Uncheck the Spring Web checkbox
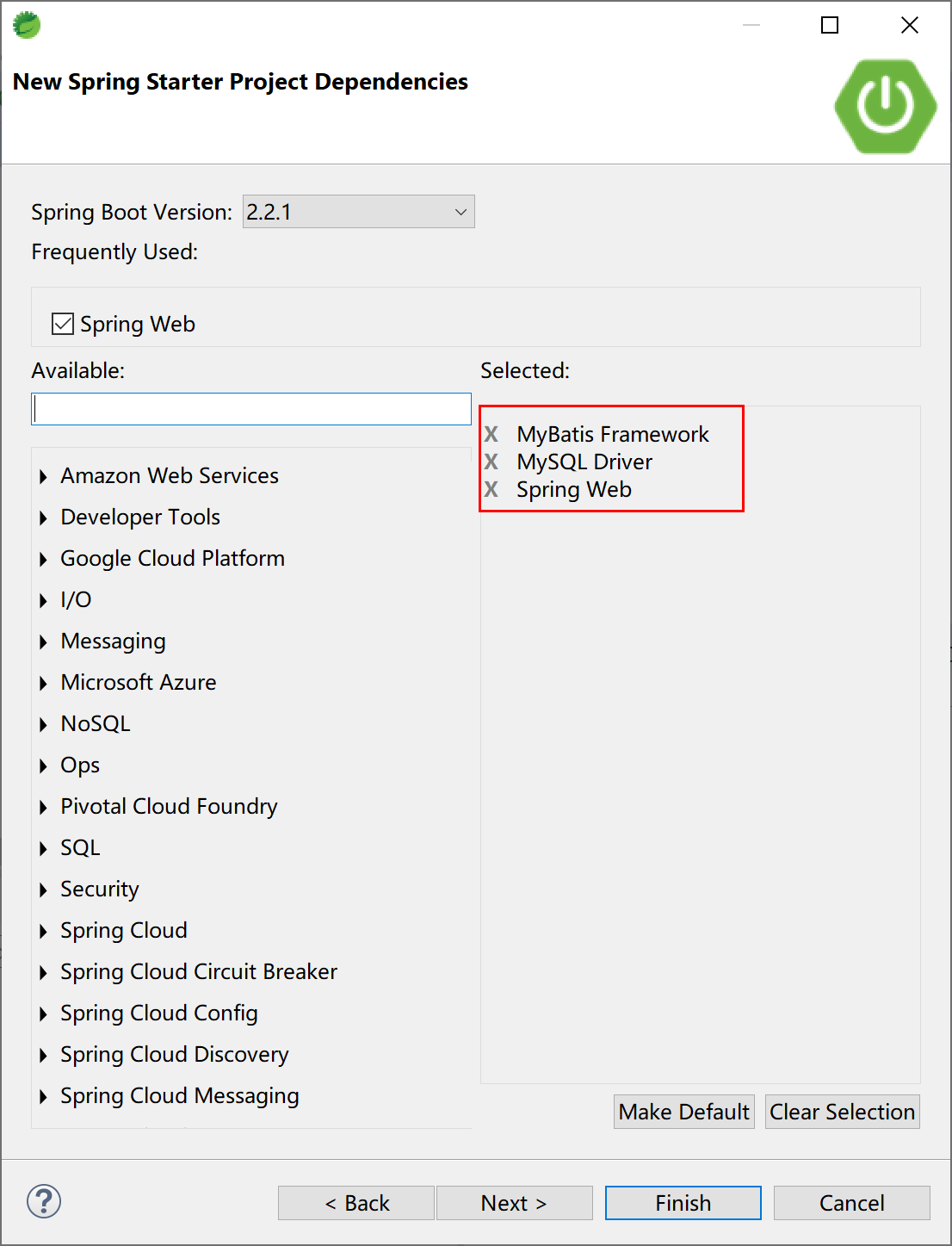952x1246 pixels. [x=63, y=324]
